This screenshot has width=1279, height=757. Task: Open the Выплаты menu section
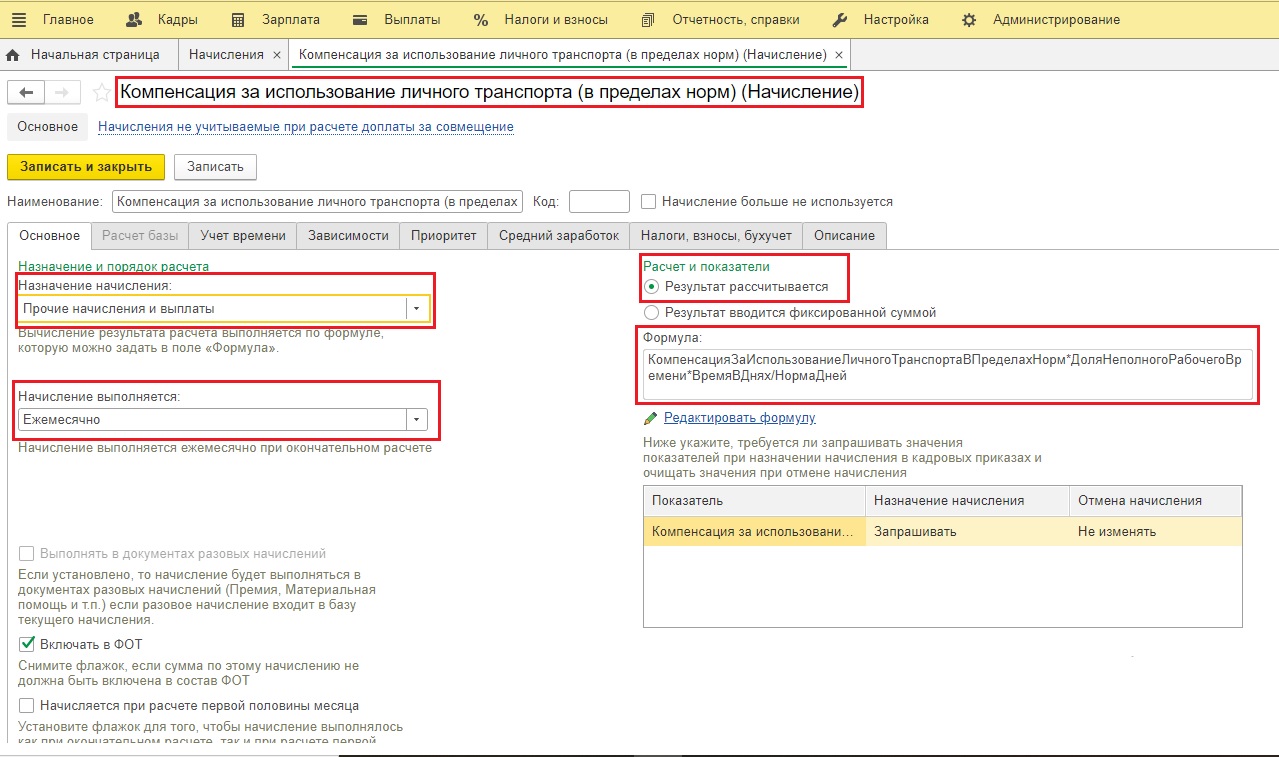[410, 19]
